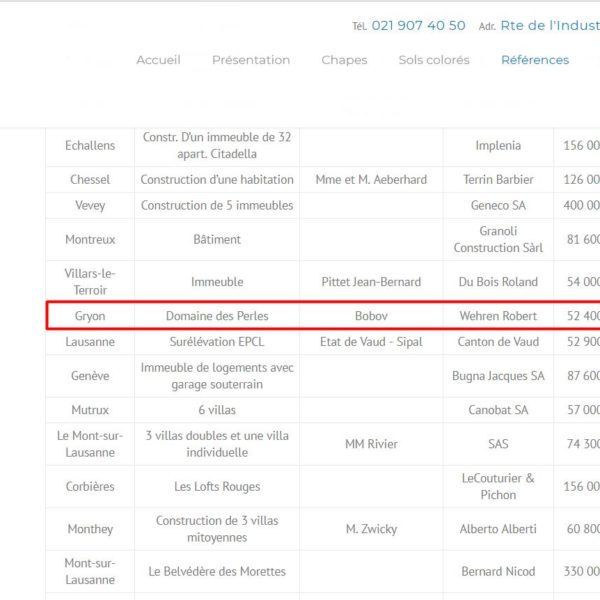This screenshot has width=600, height=600.
Task: Click the Références navigation link
Action: coord(534,60)
